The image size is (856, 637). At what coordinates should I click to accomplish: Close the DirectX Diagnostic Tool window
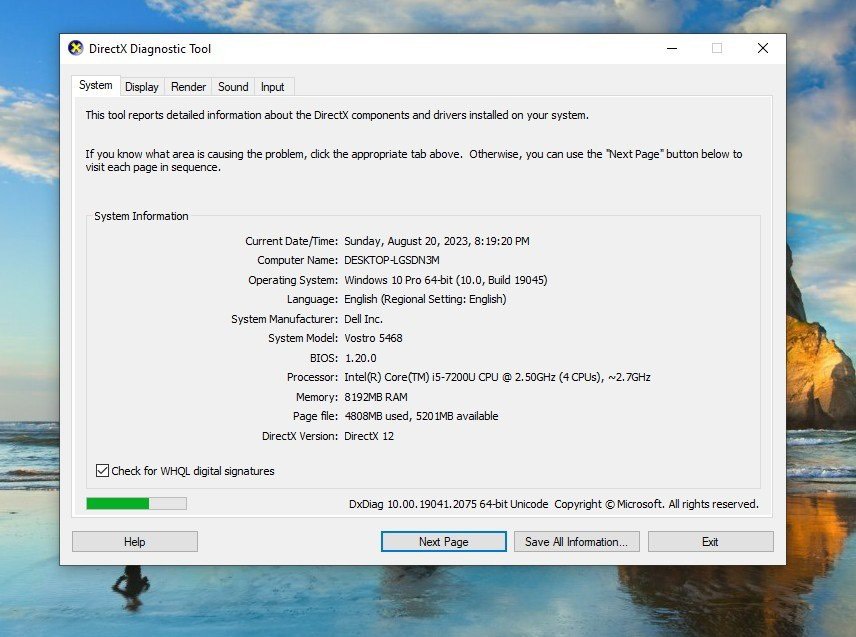click(x=762, y=48)
